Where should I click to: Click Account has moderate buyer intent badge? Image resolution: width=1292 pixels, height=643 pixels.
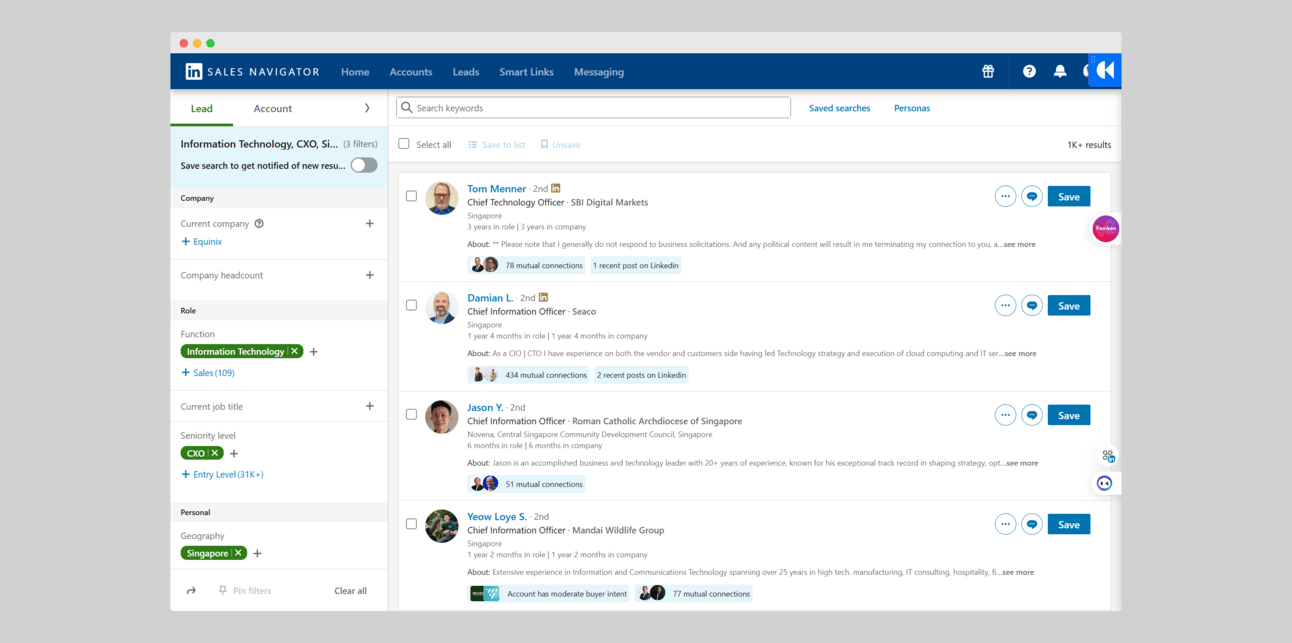click(549, 593)
